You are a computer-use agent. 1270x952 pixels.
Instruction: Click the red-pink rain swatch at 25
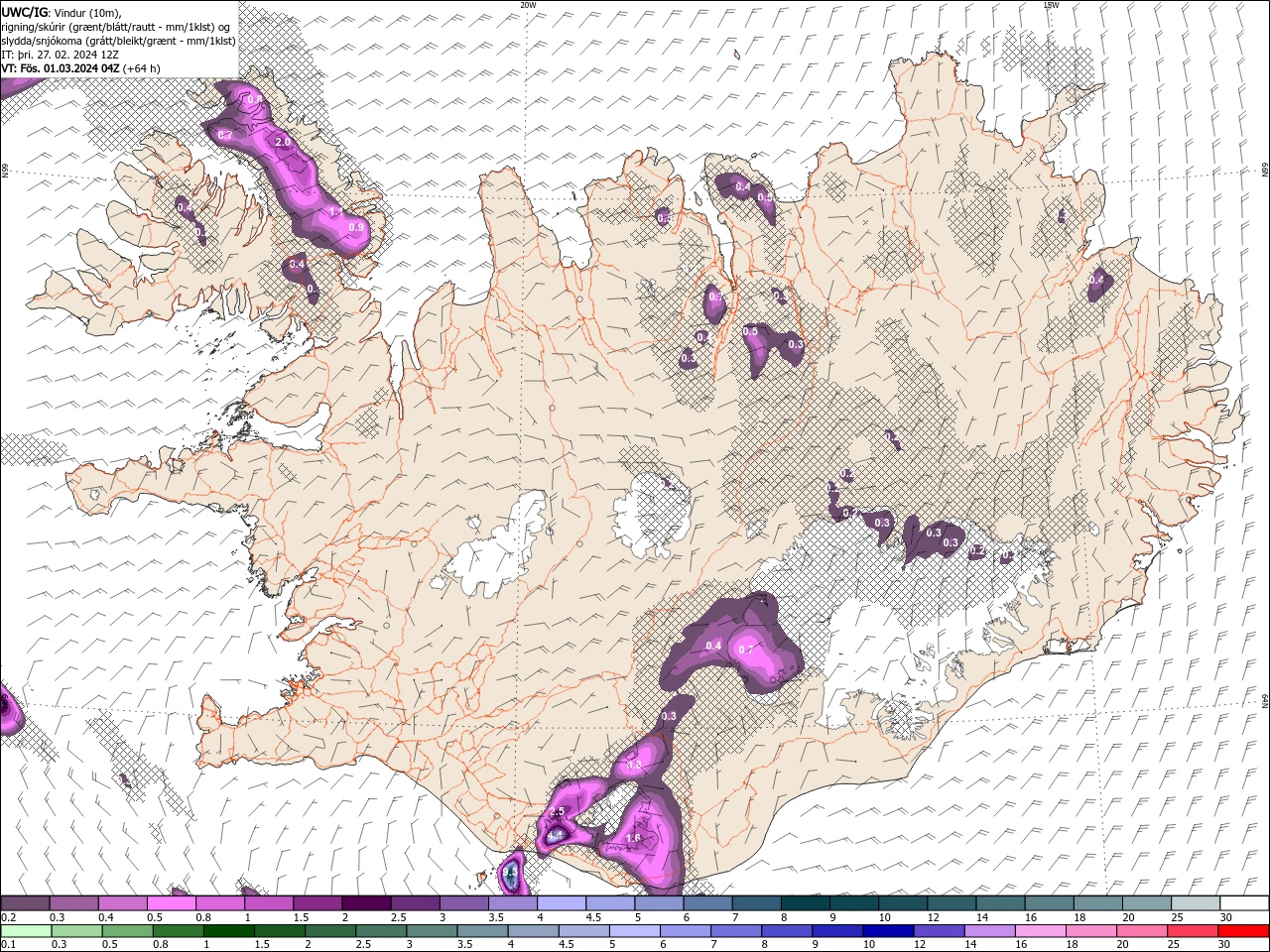click(x=1193, y=931)
